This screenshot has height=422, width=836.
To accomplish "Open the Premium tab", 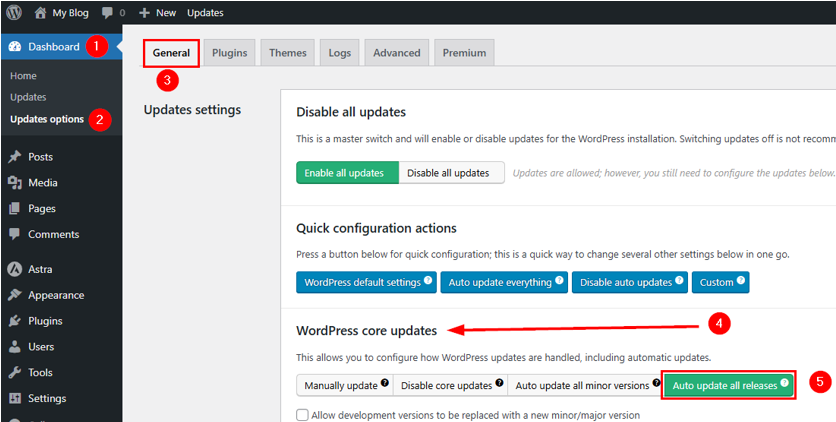I will pyautogui.click(x=464, y=53).
